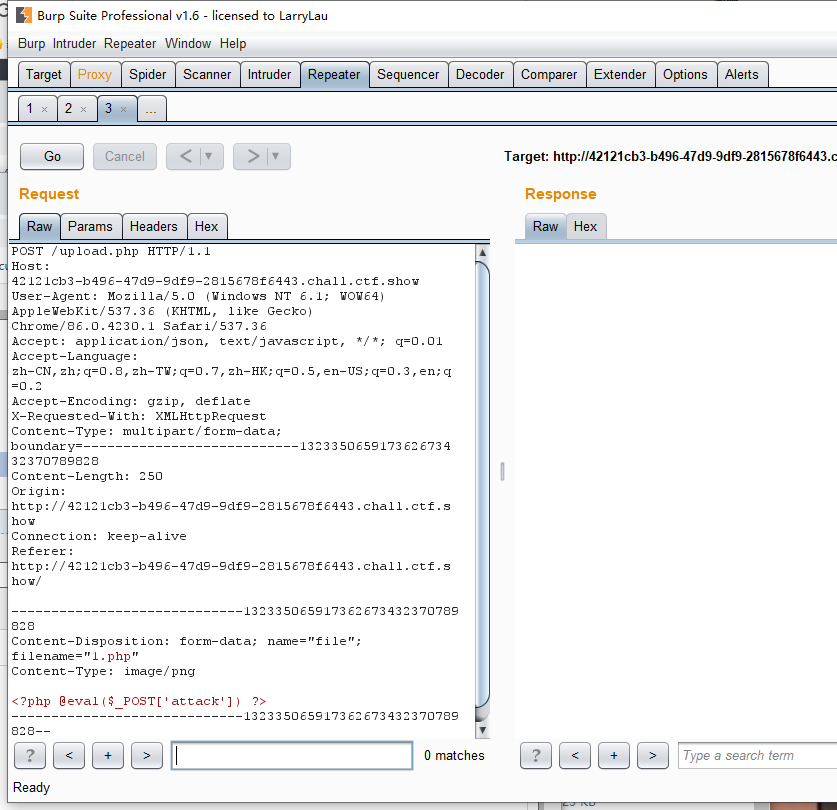This screenshot has height=810, width=837.
Task: Close Repeater tab 1
Action: pos(44,109)
